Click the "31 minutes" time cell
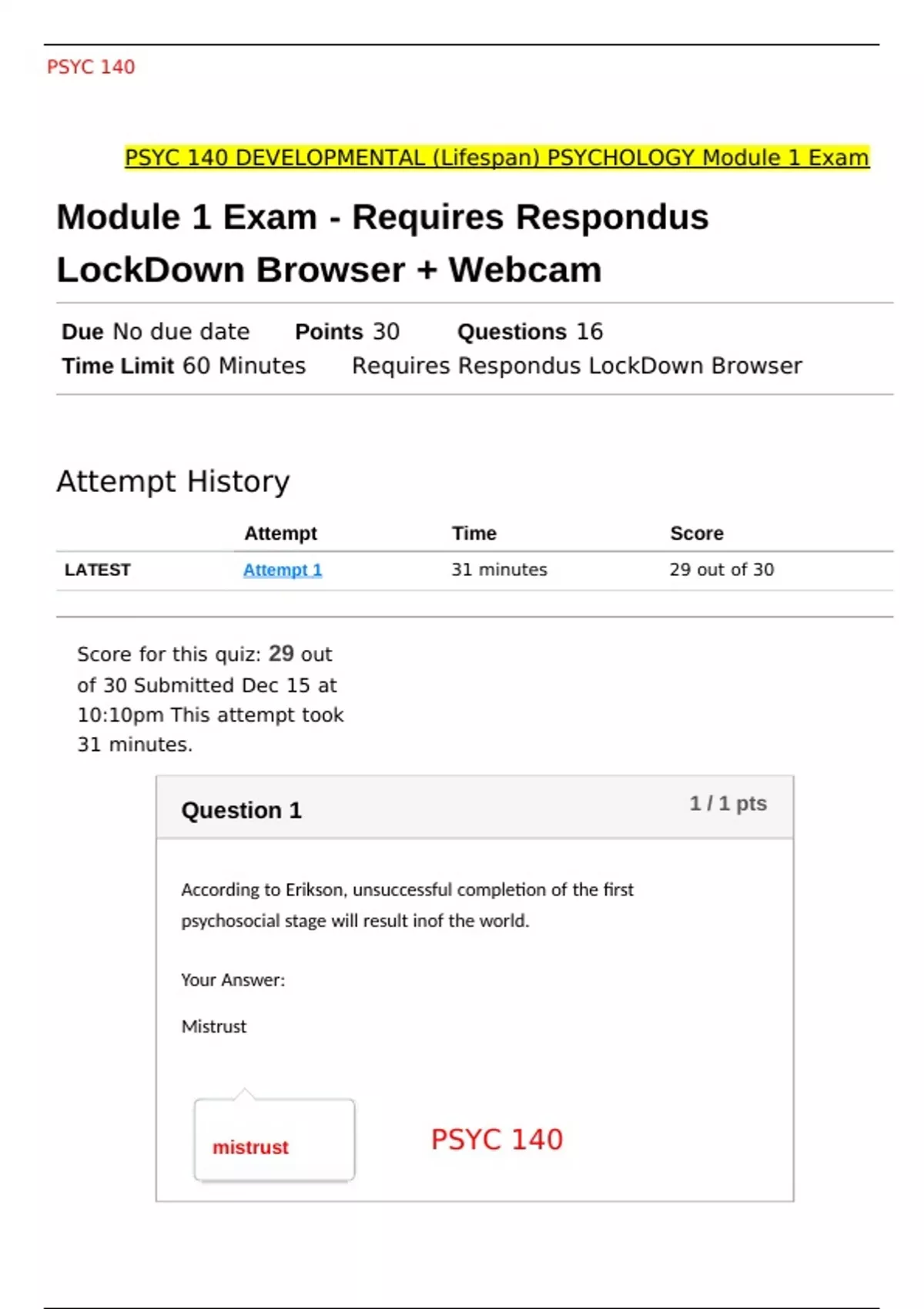 pyautogui.click(x=499, y=570)
